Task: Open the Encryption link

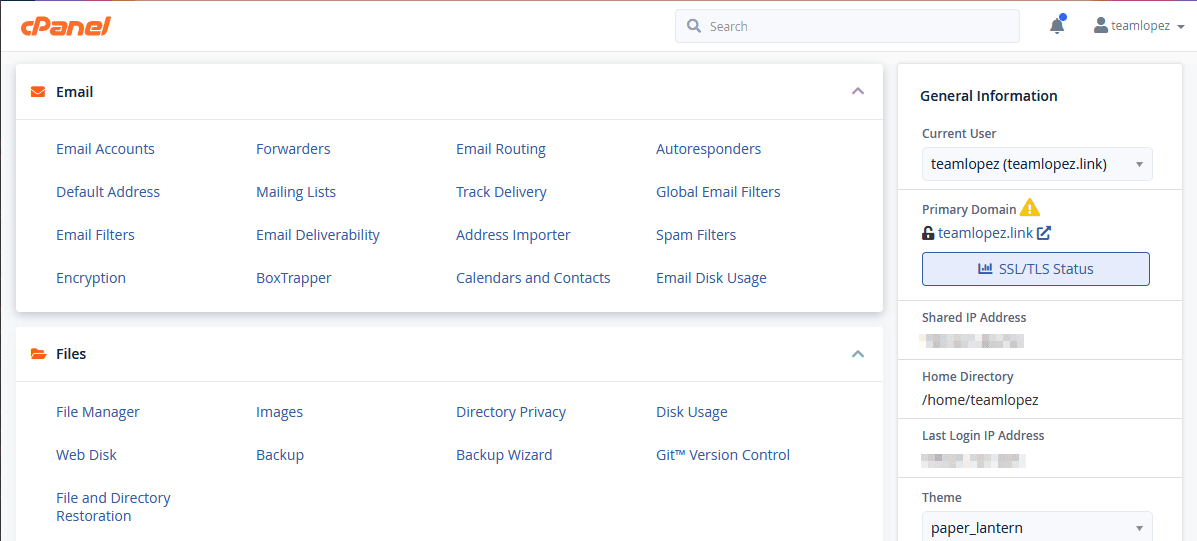Action: 91,278
